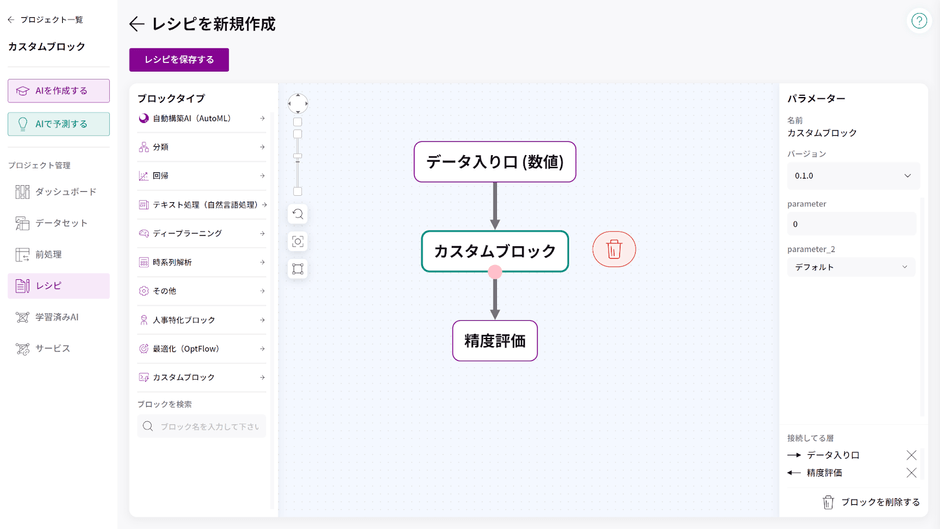The image size is (940, 529).
Task: Open the バージョン dropdown showing 0.1.0
Action: tap(852, 176)
